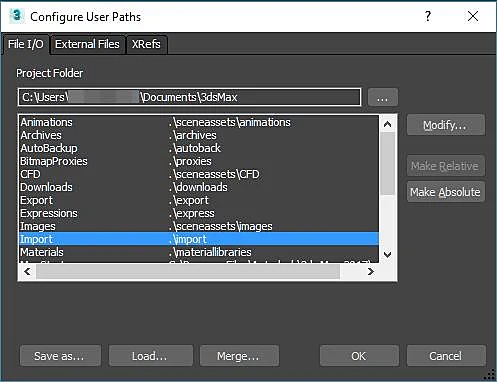Click the .\sceneassets\animations path value
This screenshot has height=382, width=497.
[x=230, y=122]
